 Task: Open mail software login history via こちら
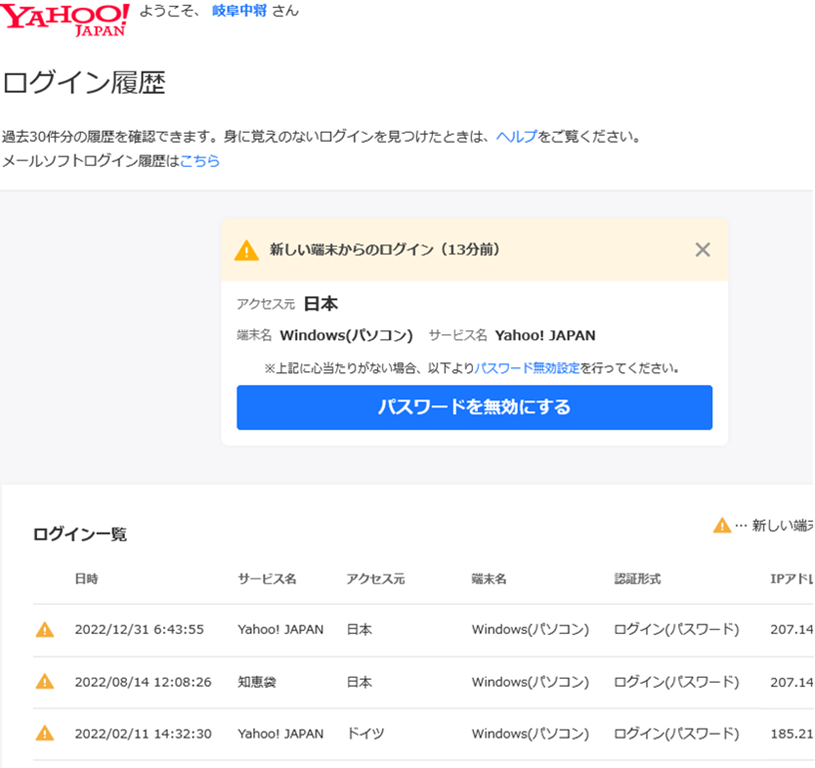200,161
